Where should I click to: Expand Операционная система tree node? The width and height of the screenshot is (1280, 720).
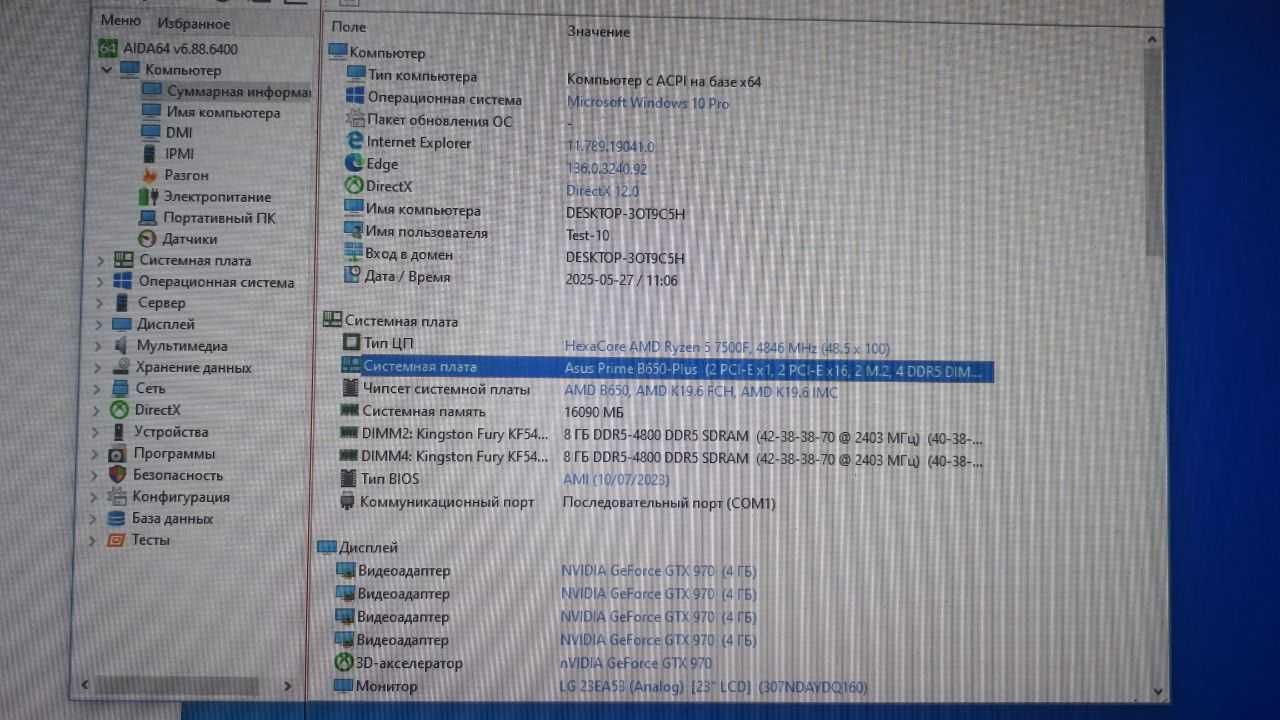tap(99, 283)
